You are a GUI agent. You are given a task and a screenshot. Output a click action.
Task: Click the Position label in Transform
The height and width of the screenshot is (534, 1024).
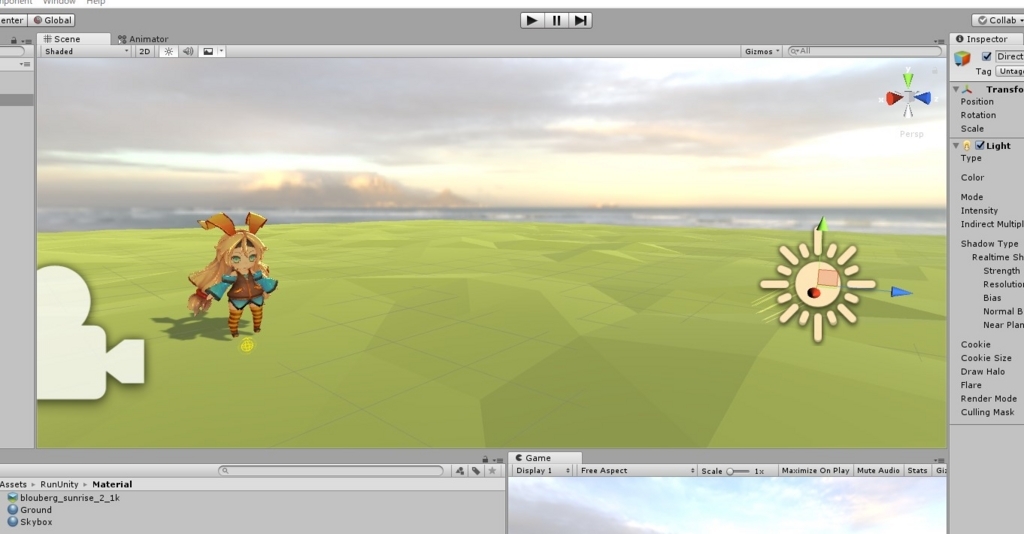coord(977,102)
